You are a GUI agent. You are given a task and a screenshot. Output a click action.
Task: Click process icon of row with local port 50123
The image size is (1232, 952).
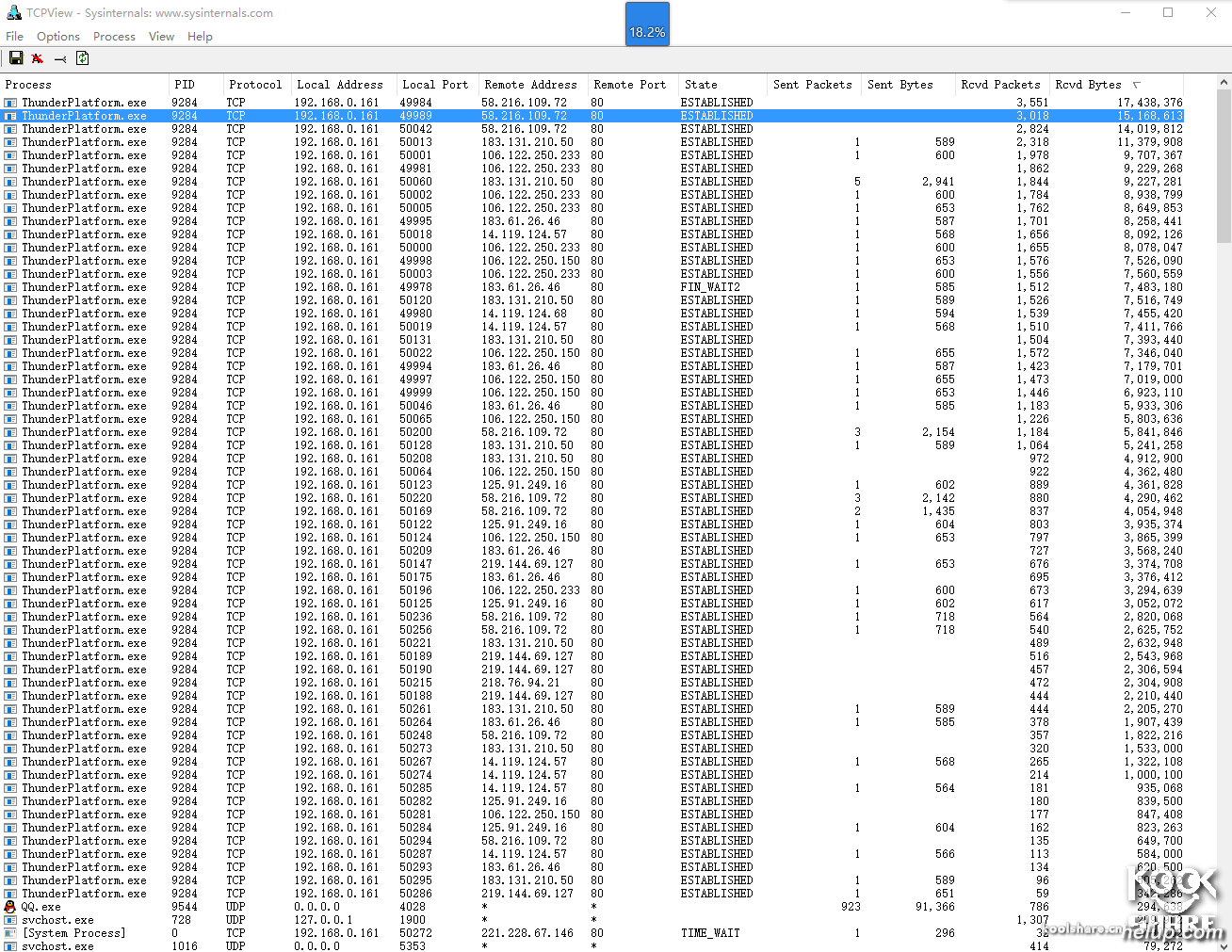click(x=10, y=485)
